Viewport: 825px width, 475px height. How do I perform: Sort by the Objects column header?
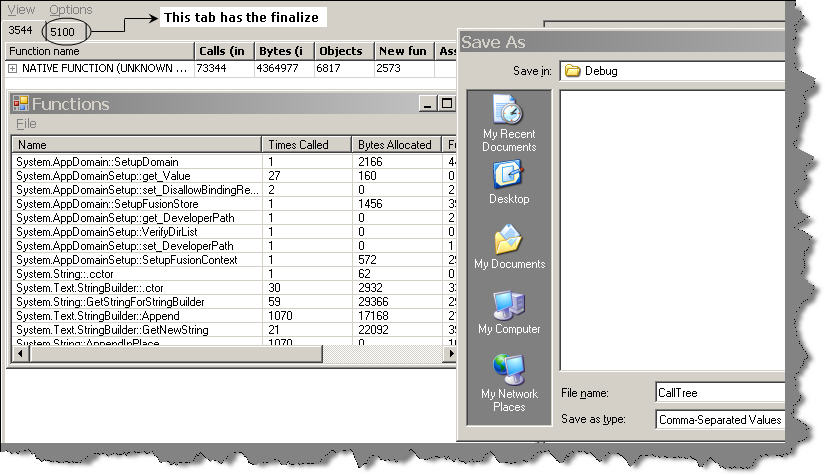click(x=344, y=51)
